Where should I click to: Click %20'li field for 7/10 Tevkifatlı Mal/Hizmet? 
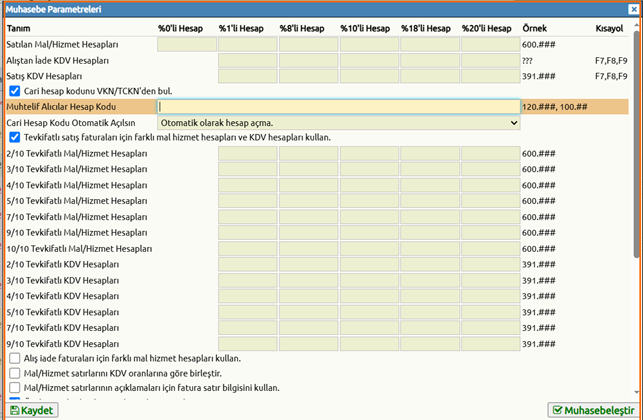pos(490,217)
